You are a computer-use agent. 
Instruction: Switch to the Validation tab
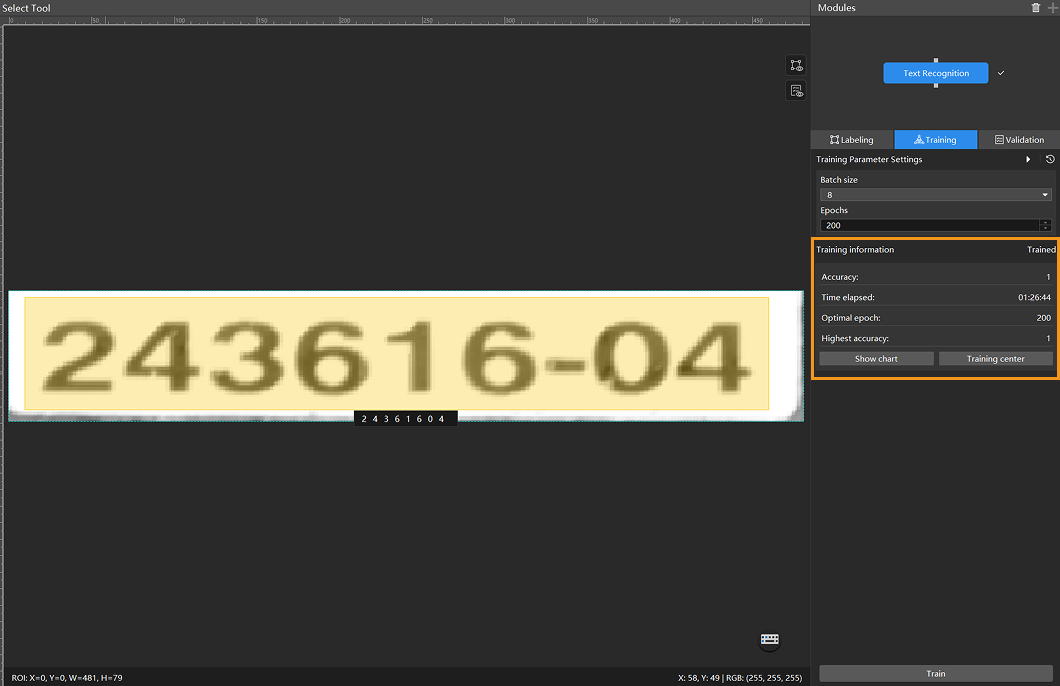(1019, 140)
